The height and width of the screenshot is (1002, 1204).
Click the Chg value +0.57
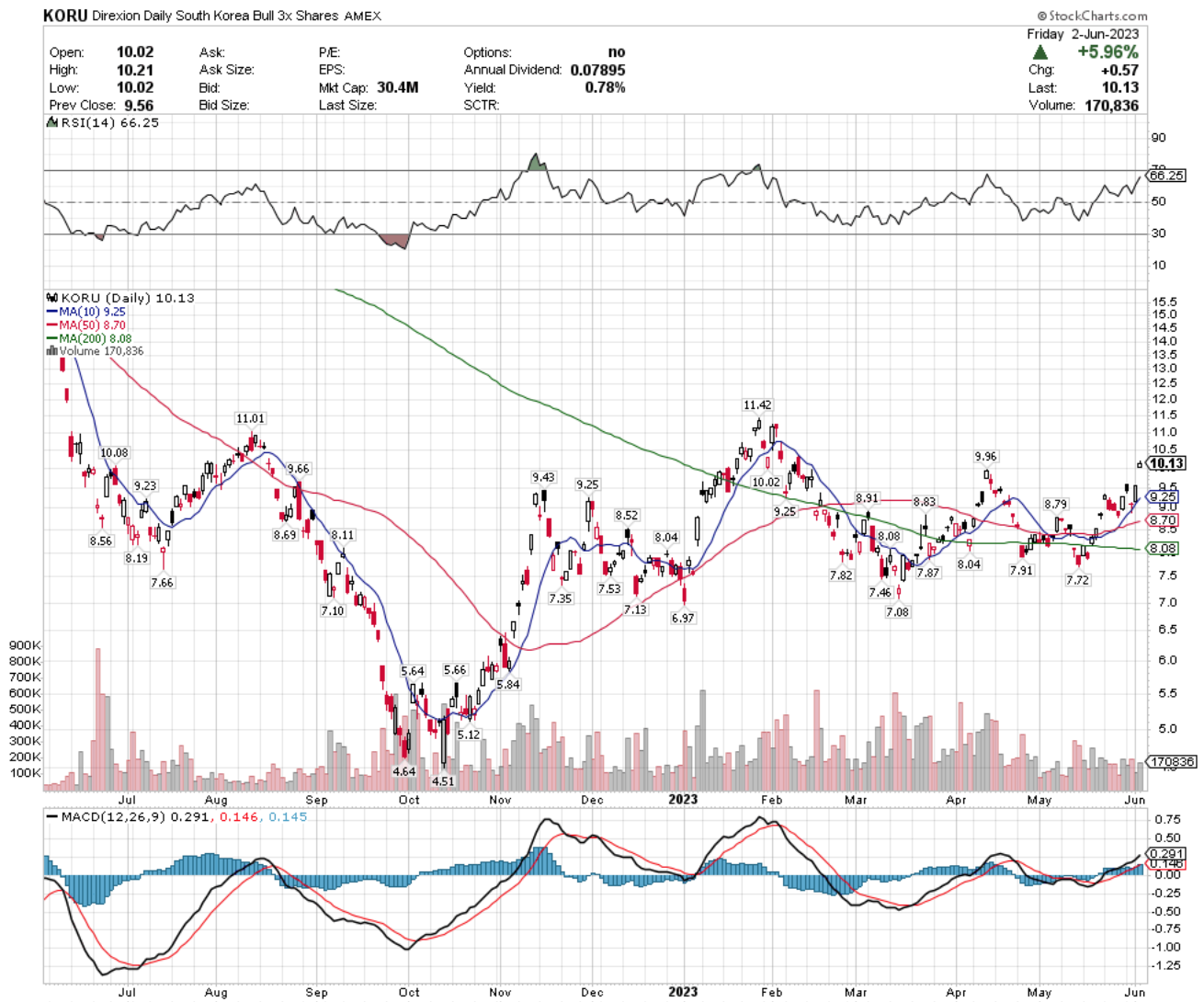(x=1120, y=70)
